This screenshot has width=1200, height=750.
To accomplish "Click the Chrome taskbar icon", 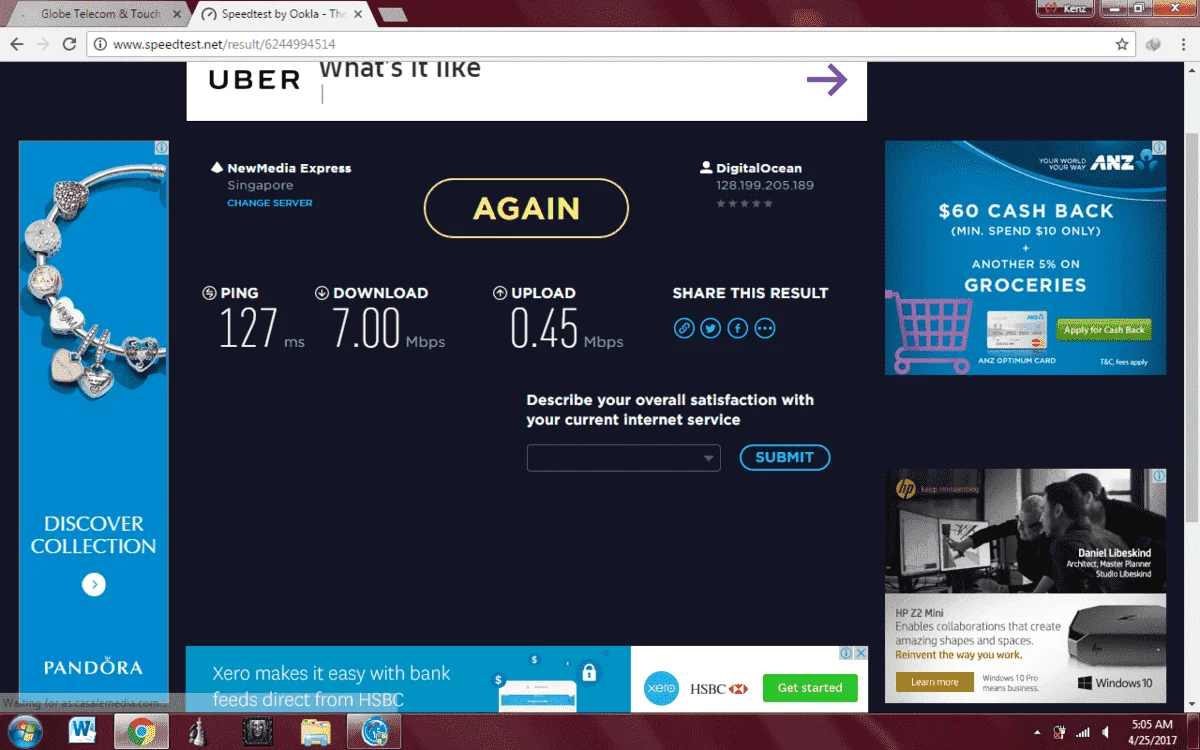I will (x=141, y=732).
